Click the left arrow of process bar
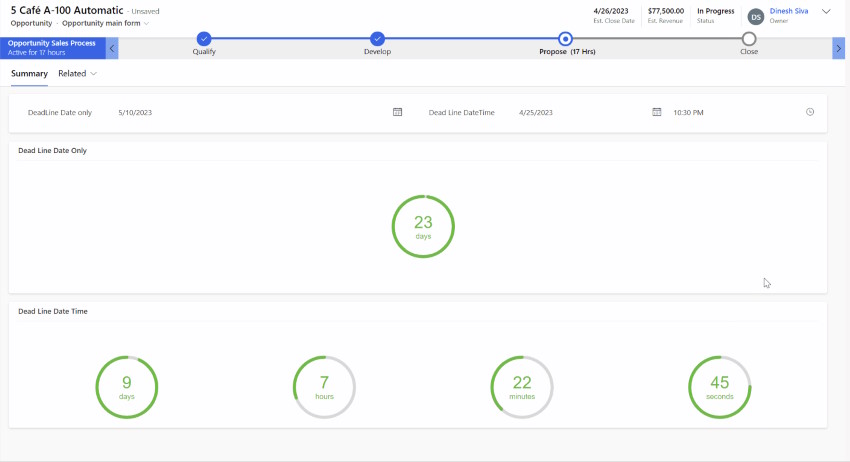This screenshot has width=850, height=462. pyautogui.click(x=112, y=48)
